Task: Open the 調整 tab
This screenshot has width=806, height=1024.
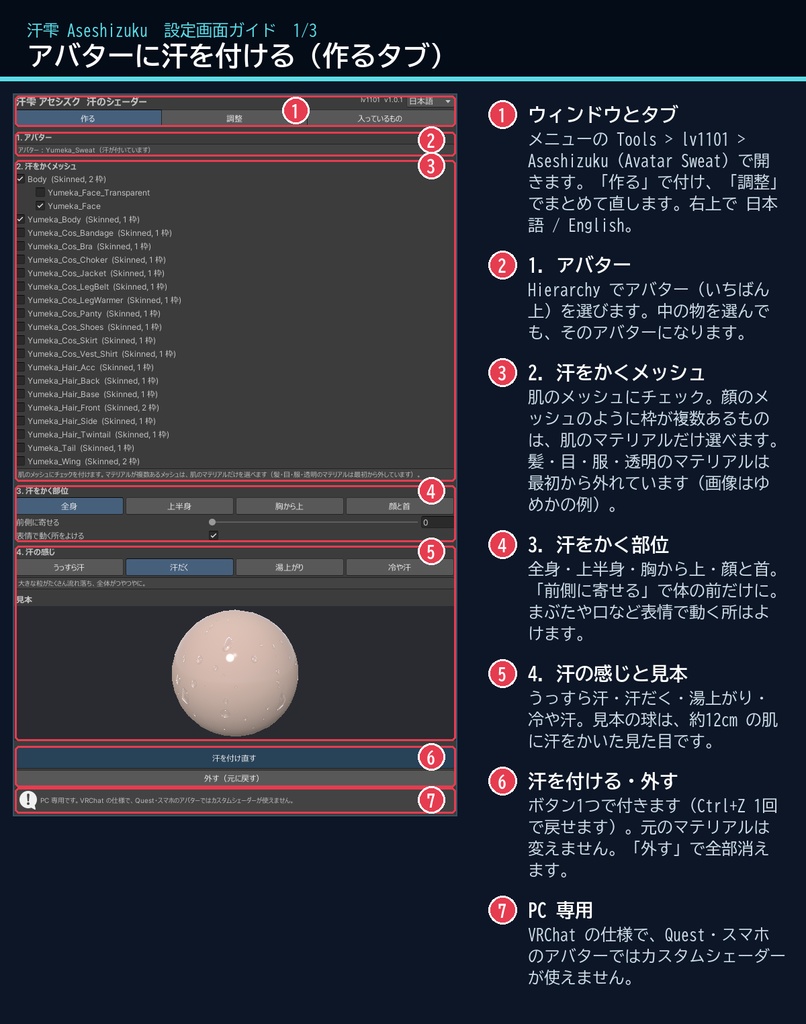Action: pos(234,118)
